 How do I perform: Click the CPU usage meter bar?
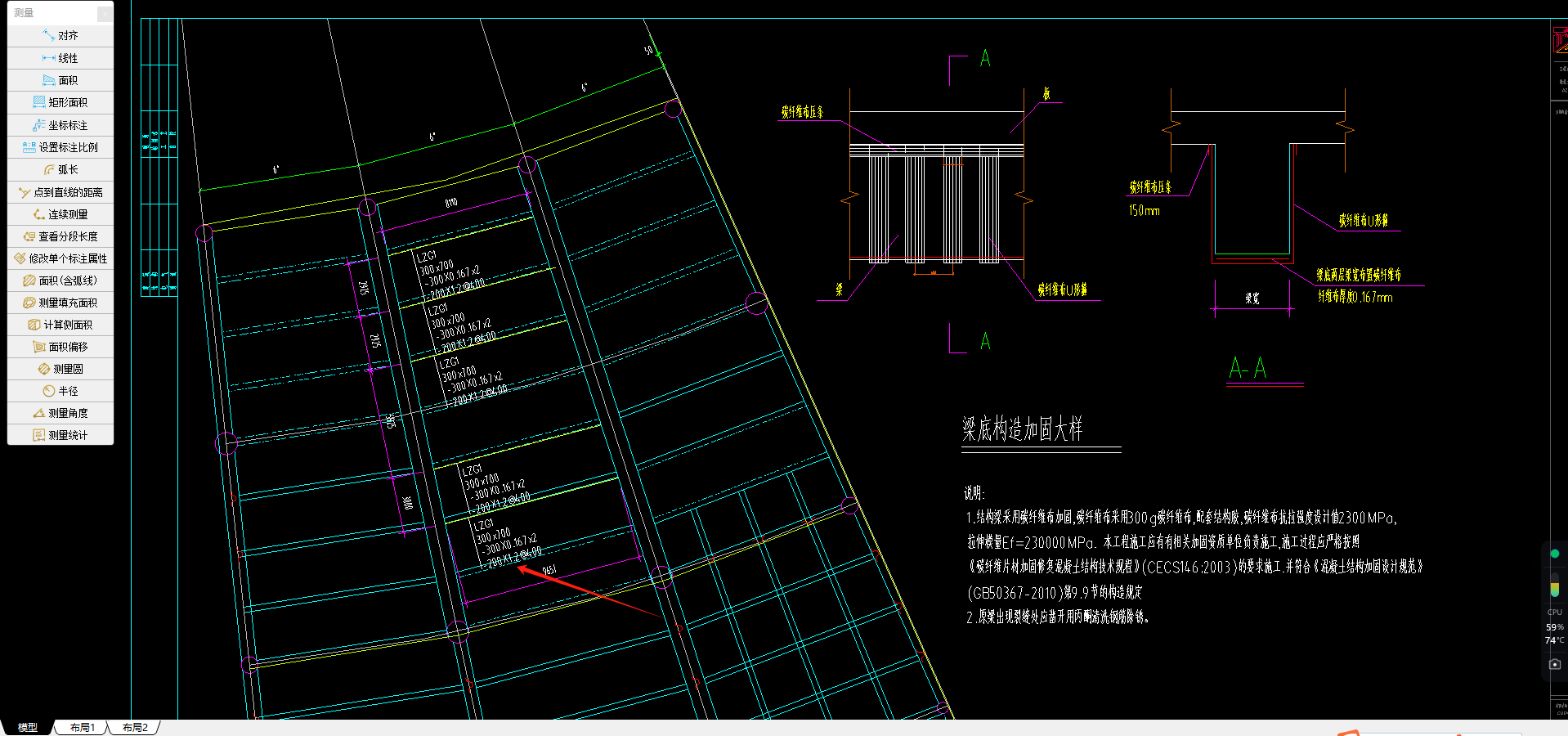pos(1554,585)
